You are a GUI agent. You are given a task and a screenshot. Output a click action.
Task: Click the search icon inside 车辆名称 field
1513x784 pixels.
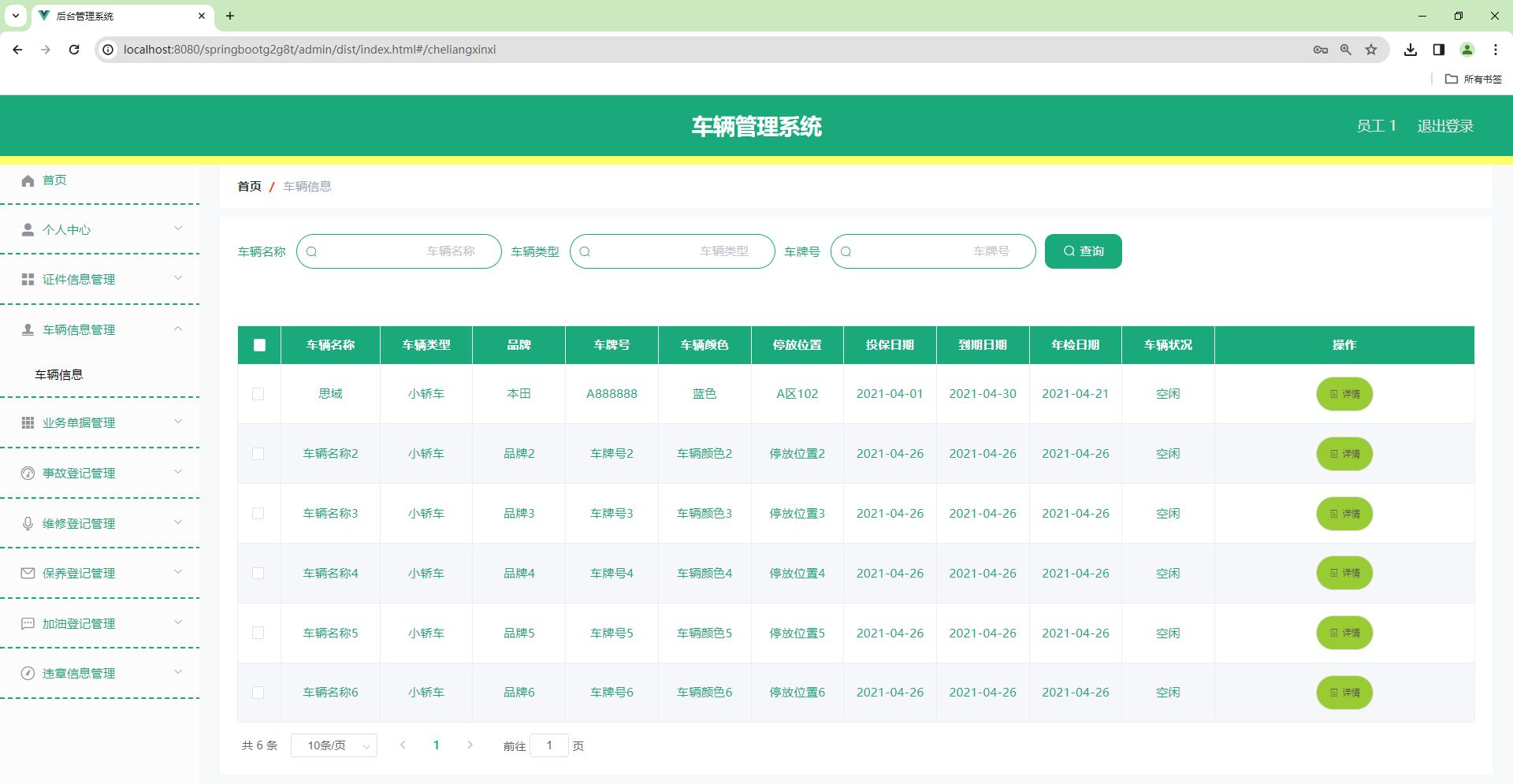(312, 251)
